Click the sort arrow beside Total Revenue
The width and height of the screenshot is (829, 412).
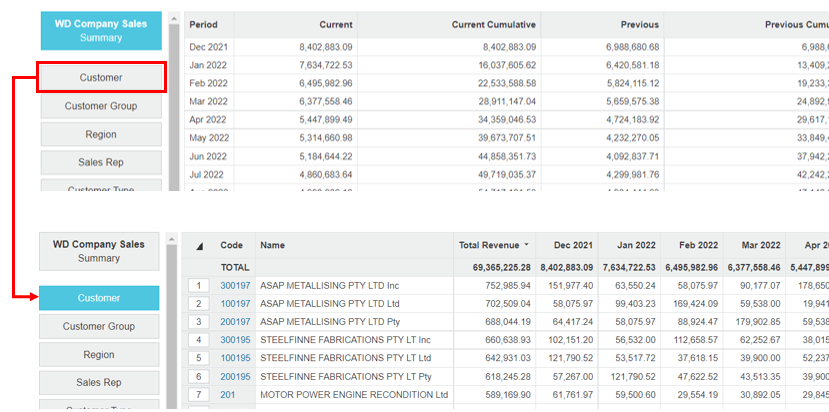coord(526,245)
